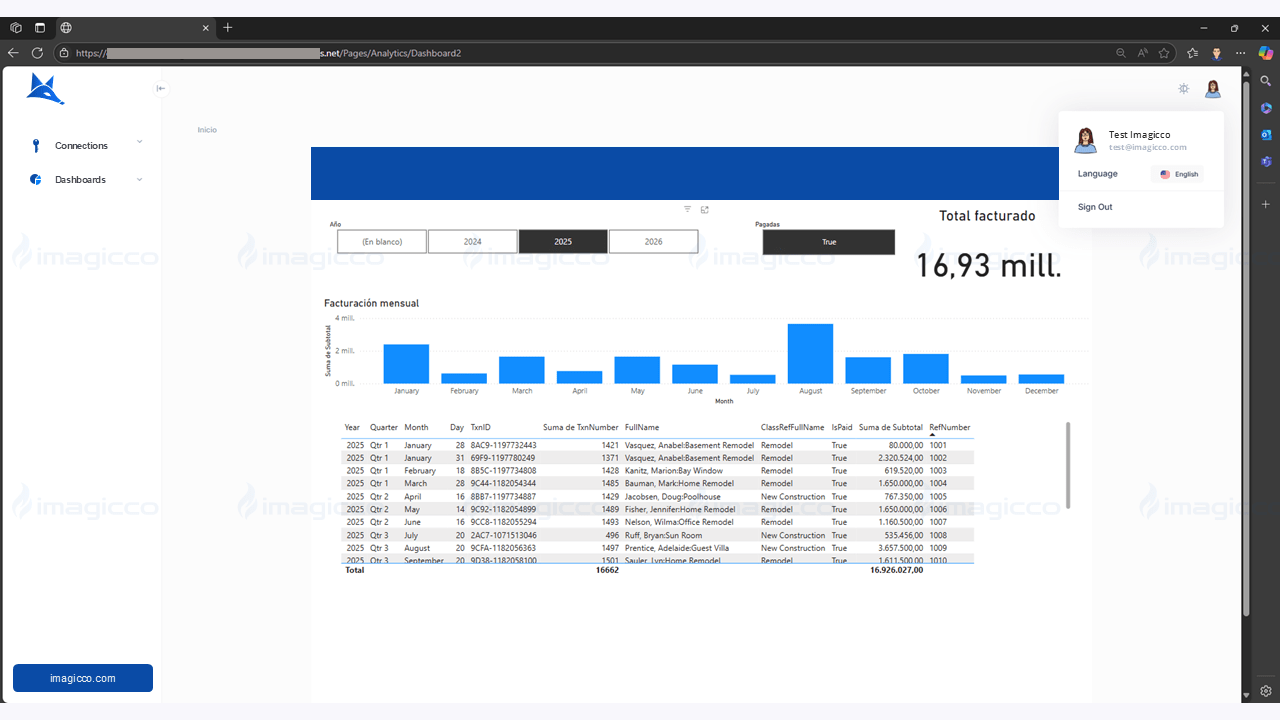Open Outlook from the Edge sidebar

1266,134
